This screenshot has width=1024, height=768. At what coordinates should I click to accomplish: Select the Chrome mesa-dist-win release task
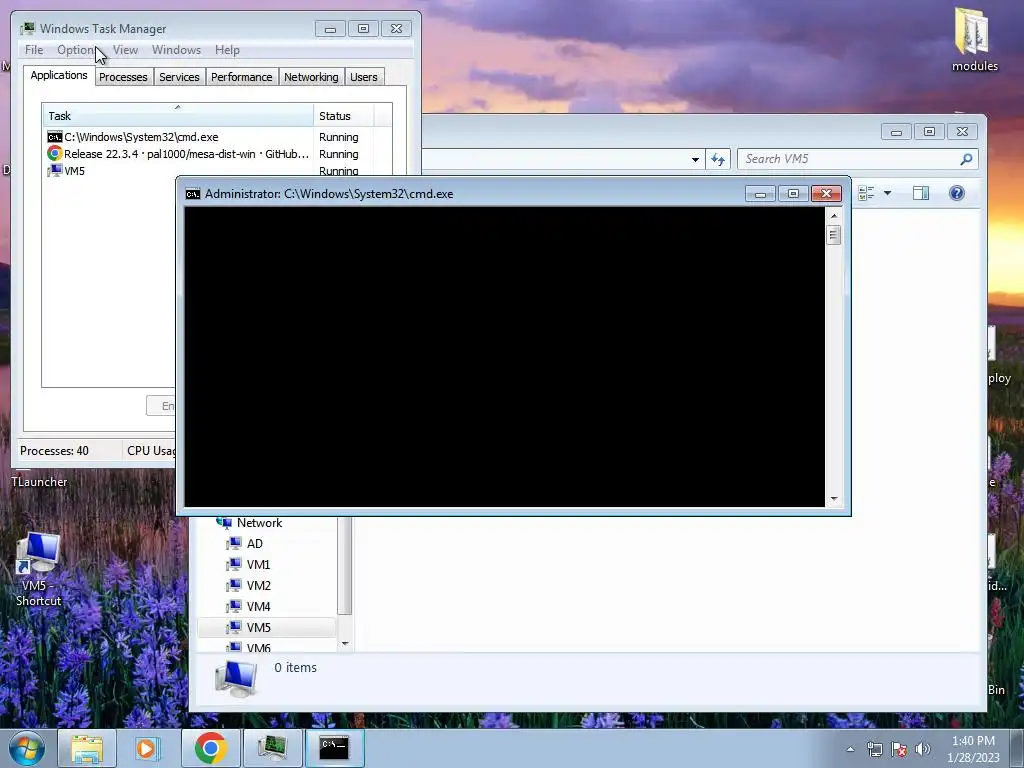click(x=217, y=154)
